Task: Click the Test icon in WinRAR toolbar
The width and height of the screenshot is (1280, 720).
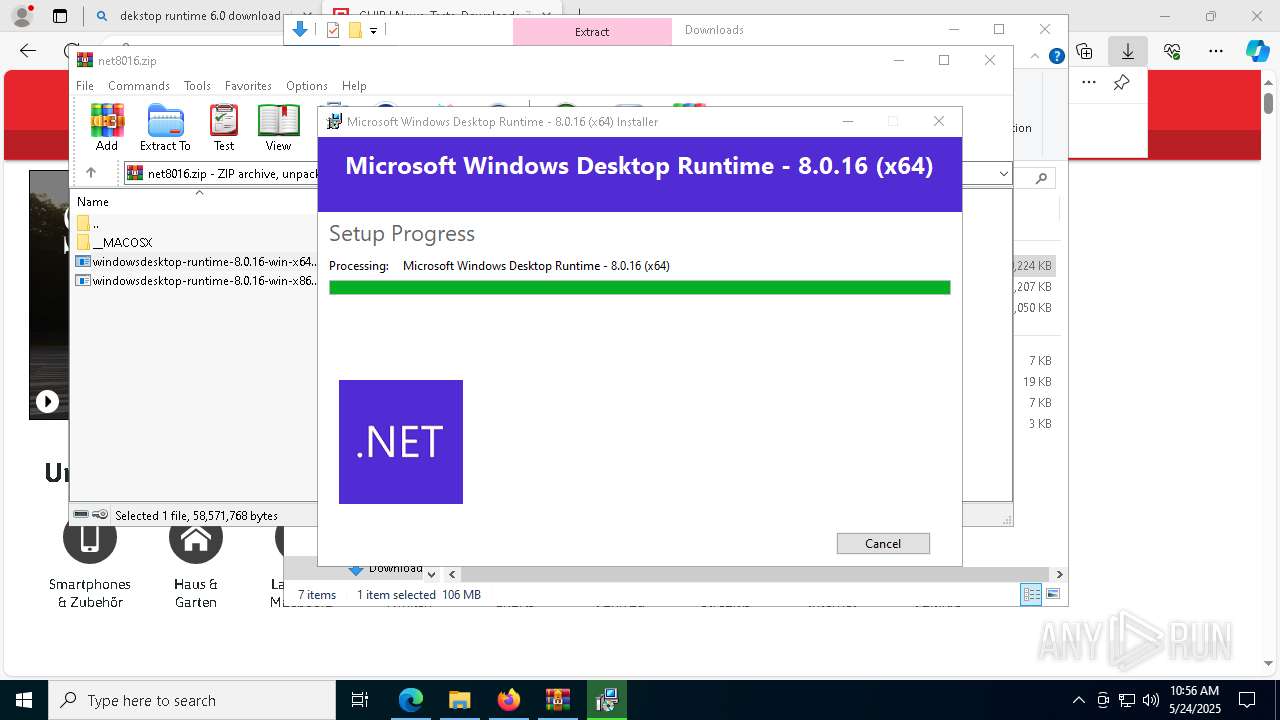Action: pyautogui.click(x=224, y=128)
